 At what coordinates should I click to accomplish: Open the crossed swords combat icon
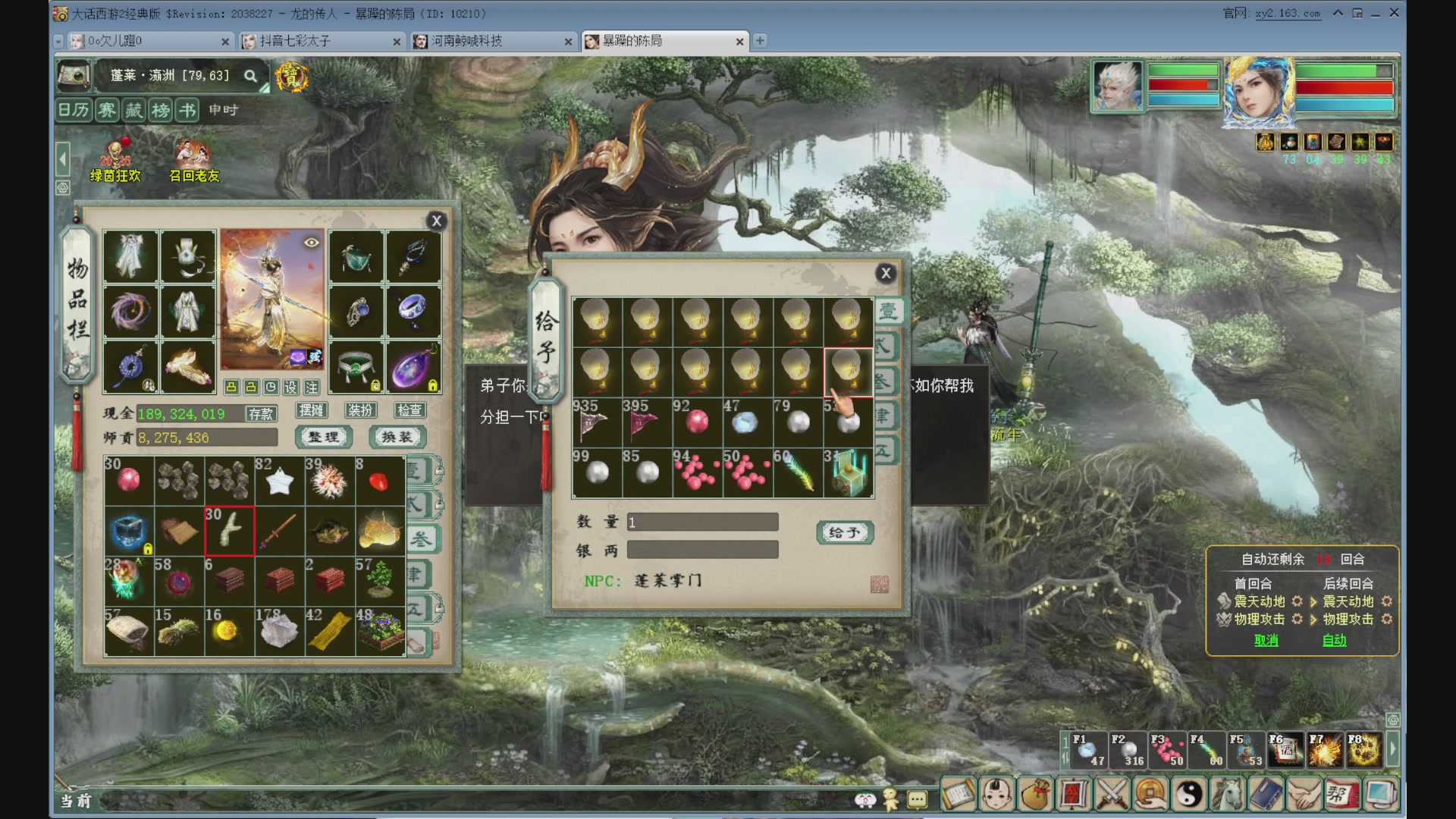[1112, 795]
